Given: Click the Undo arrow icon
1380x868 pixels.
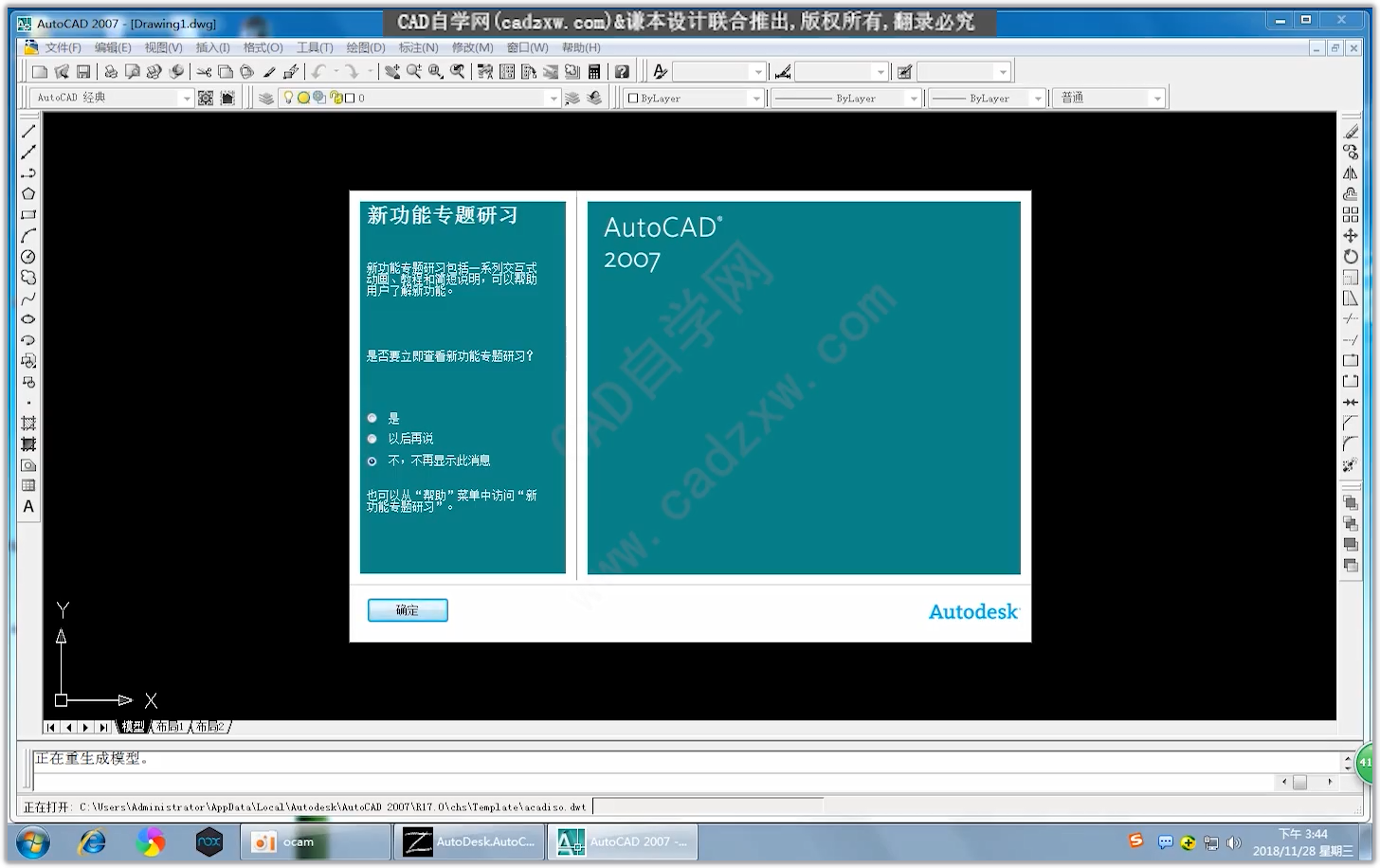Looking at the screenshot, I should point(319,71).
